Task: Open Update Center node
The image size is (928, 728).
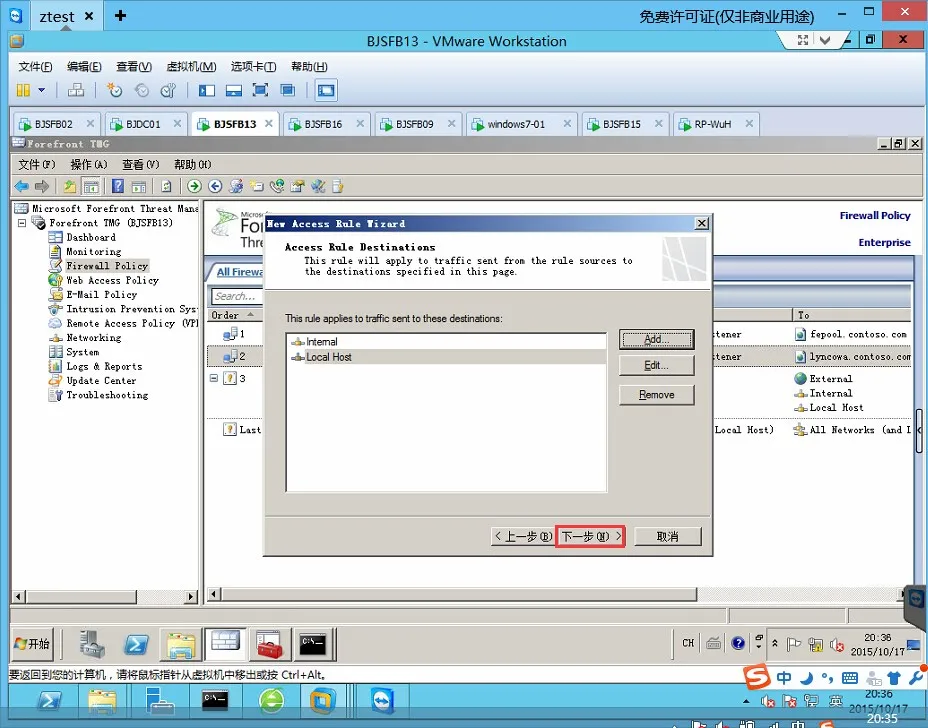Action: pos(101,381)
